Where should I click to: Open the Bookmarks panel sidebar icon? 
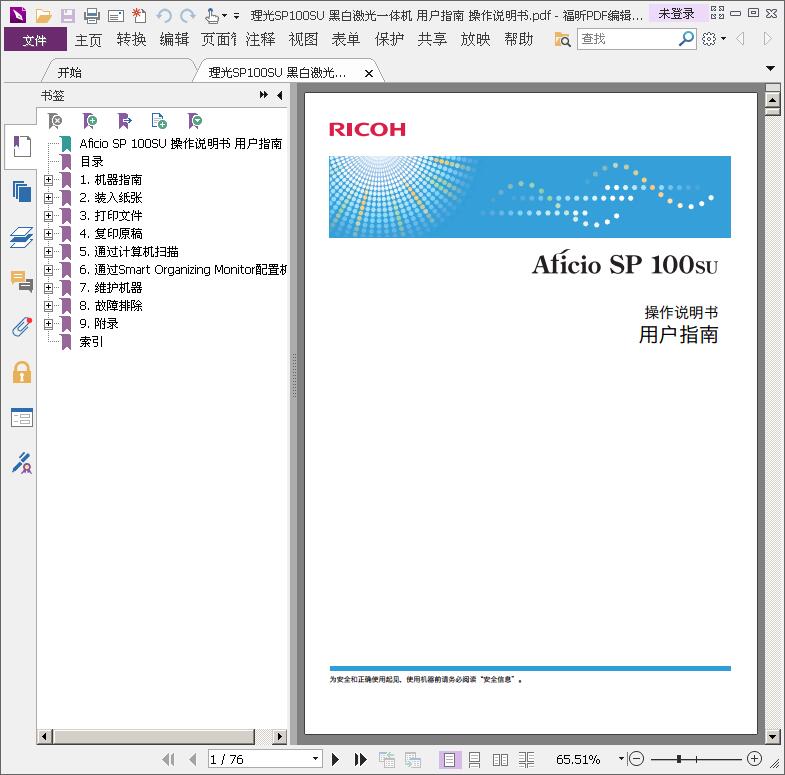(22, 146)
